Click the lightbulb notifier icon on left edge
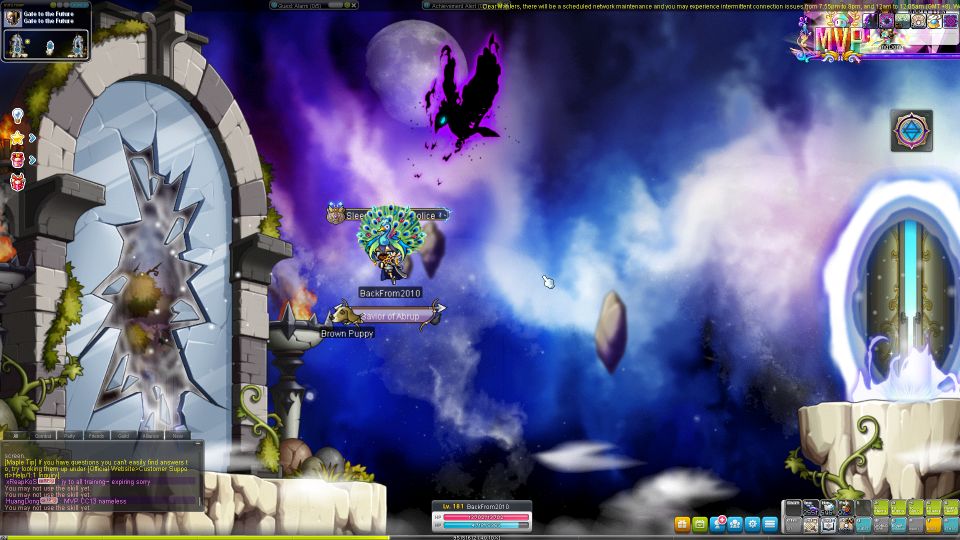Image resolution: width=960 pixels, height=540 pixels. coord(18,115)
